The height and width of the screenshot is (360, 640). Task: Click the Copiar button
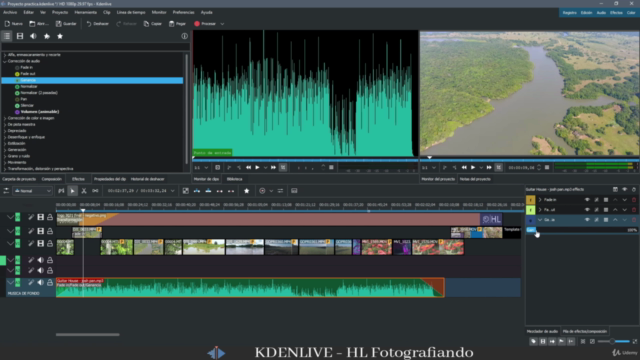pyautogui.click(x=153, y=24)
